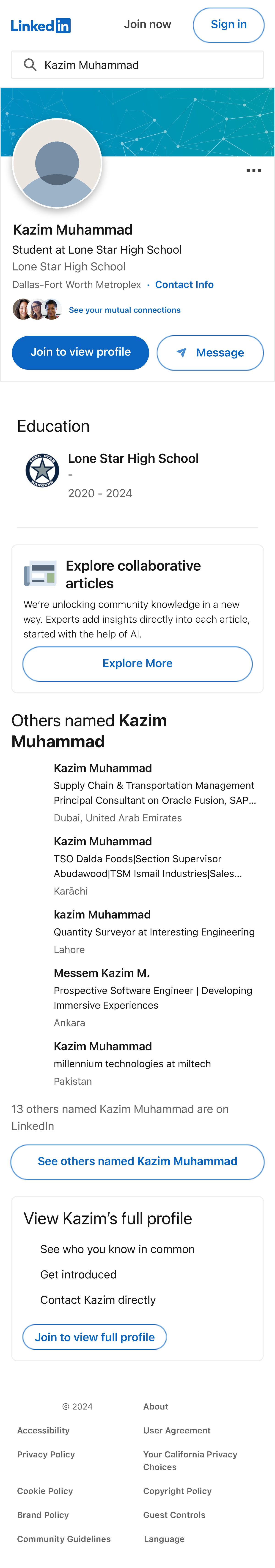The width and height of the screenshot is (275, 1568).
Task: Click Kazim's profile avatar picture
Action: [57, 163]
